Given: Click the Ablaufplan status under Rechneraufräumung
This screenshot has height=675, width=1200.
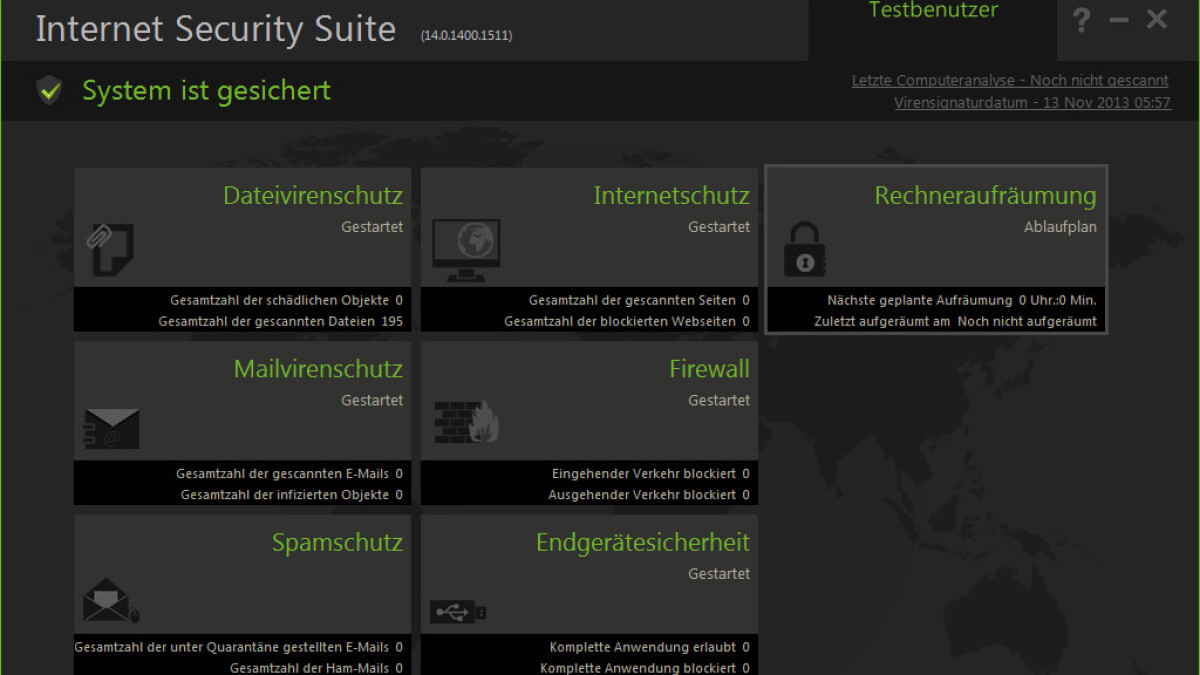Looking at the screenshot, I should [1060, 227].
